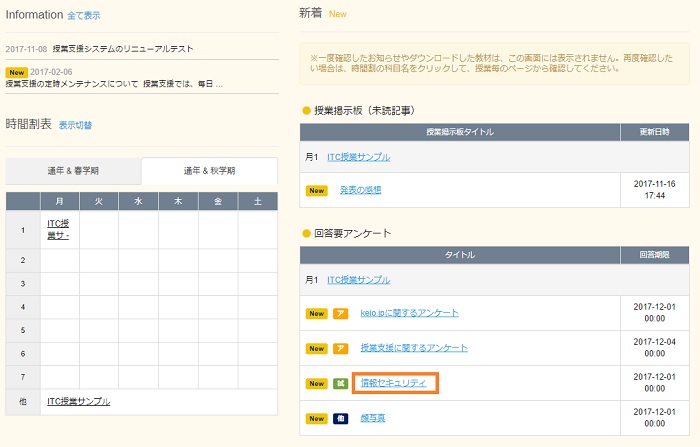This screenshot has width=700, height=447.
Task: Click green 試 icon next to 情報セキュリティ
Action: [x=340, y=383]
